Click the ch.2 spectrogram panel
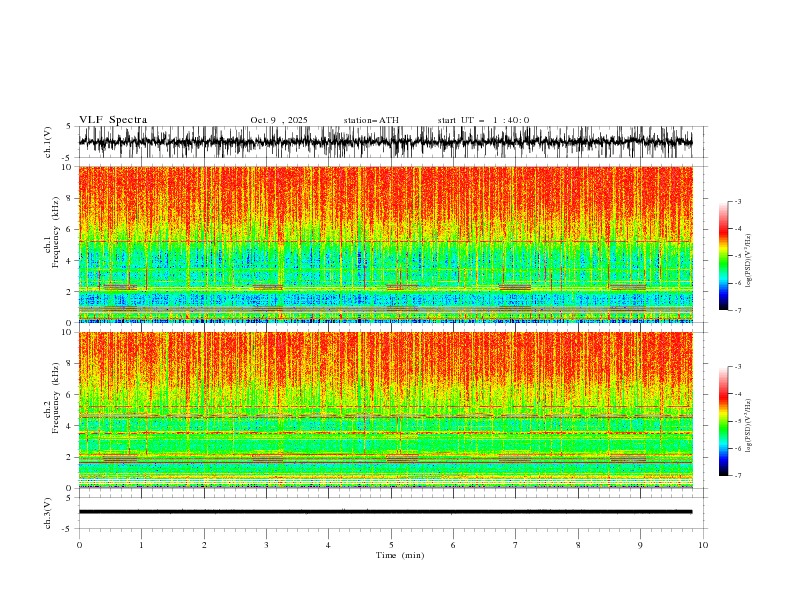This screenshot has height=612, width=792. click(x=385, y=410)
